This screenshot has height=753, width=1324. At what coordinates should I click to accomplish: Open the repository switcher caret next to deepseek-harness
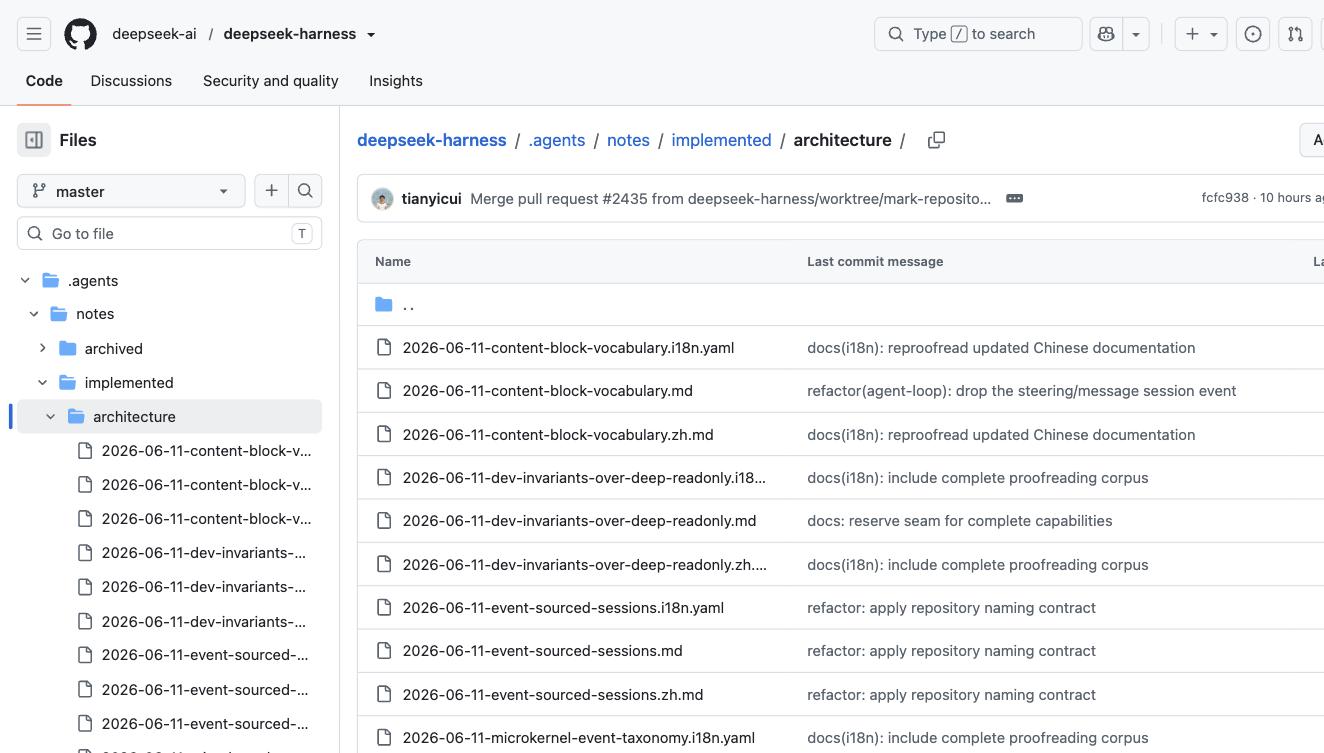click(371, 34)
